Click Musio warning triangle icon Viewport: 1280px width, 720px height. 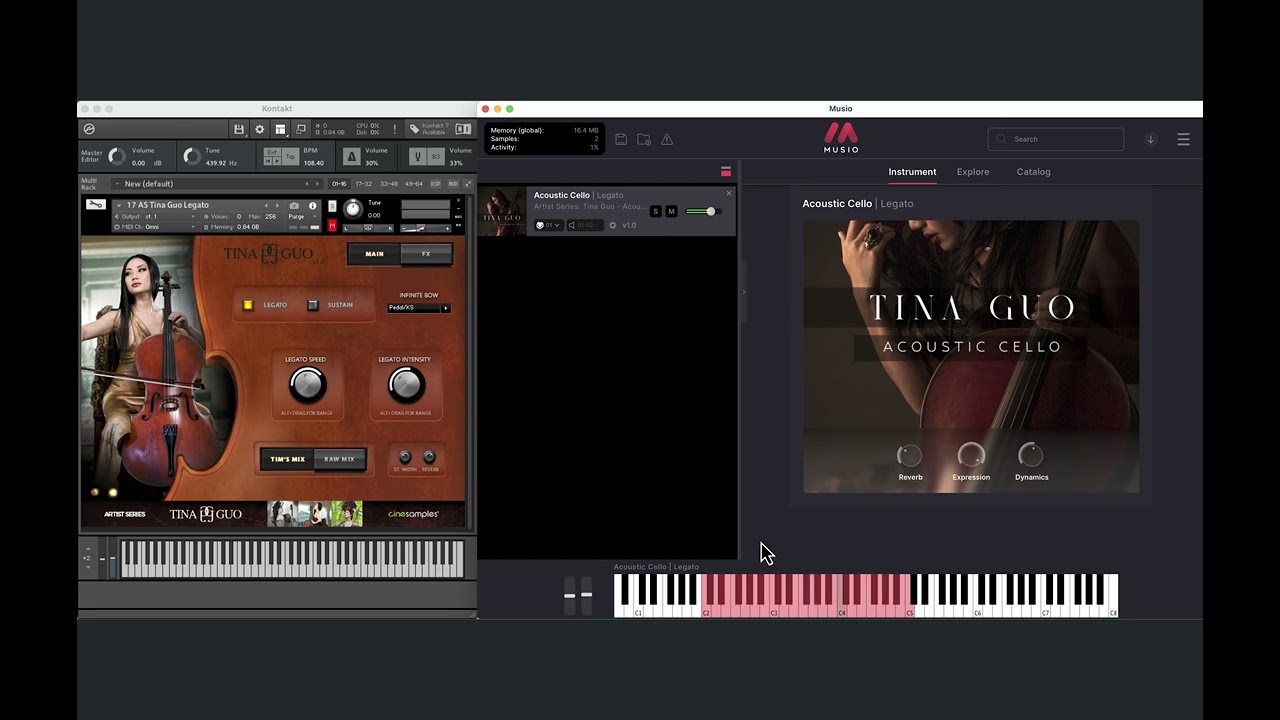[667, 139]
